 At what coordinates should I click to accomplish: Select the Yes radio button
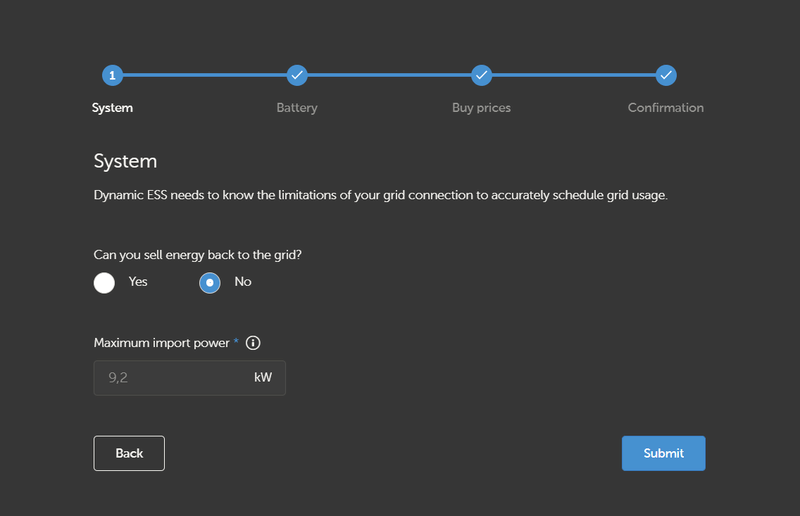click(105, 283)
